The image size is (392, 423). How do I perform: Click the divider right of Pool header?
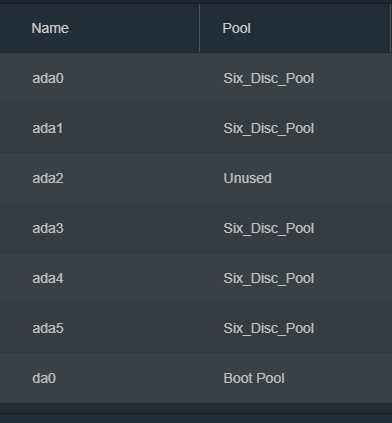pyautogui.click(x=390, y=28)
